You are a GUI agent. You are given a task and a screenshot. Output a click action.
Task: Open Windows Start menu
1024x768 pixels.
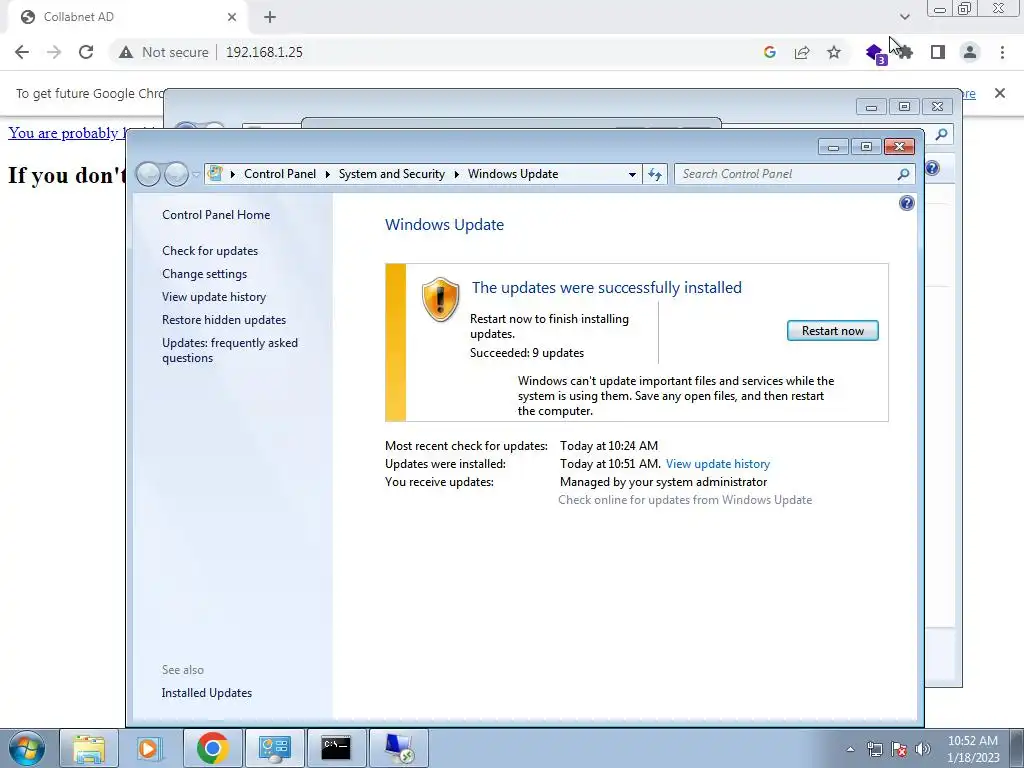pos(27,748)
